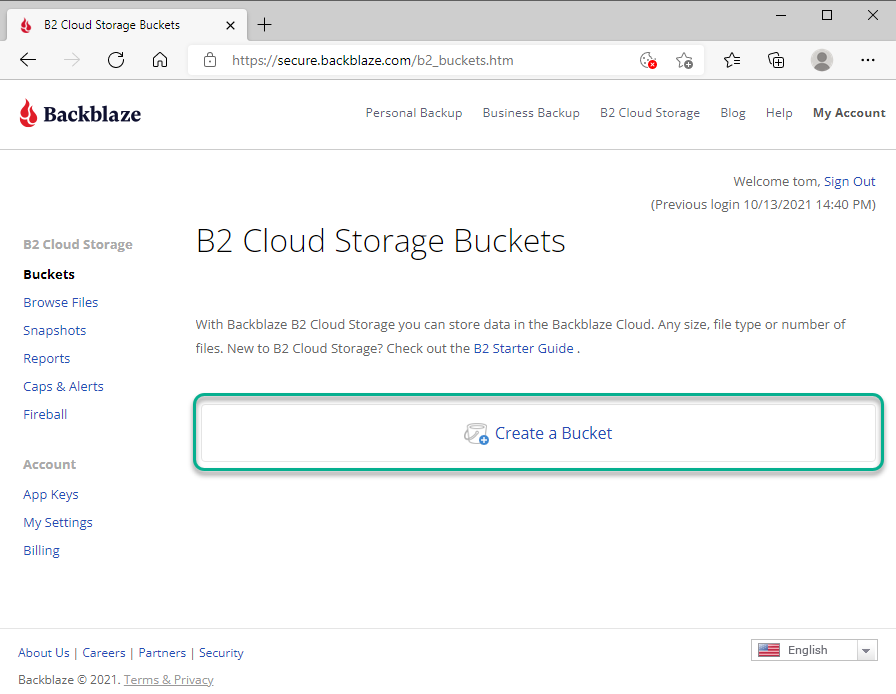
Task: Open the Partners footer link
Action: click(162, 653)
